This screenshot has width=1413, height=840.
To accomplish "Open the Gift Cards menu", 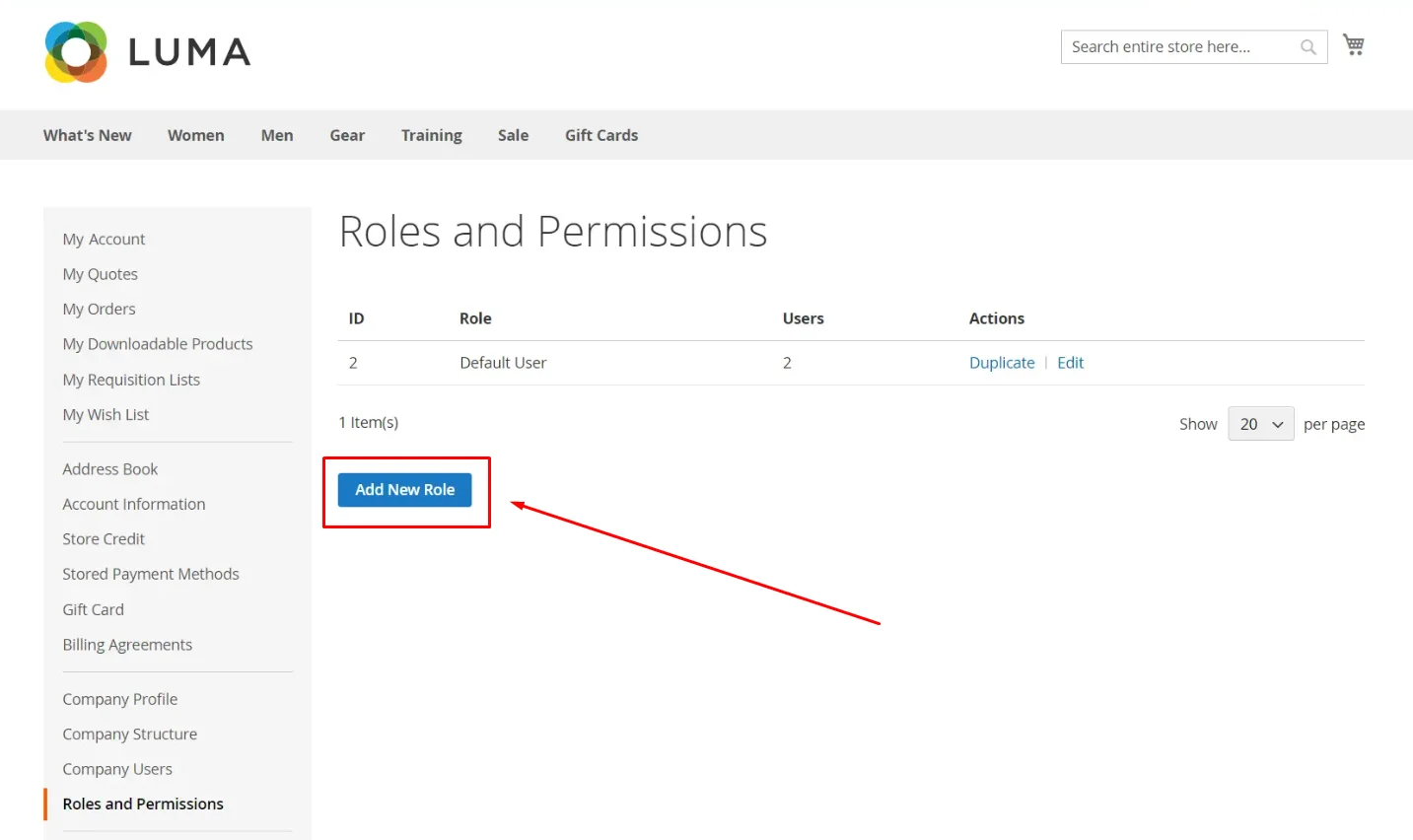I will click(x=601, y=135).
